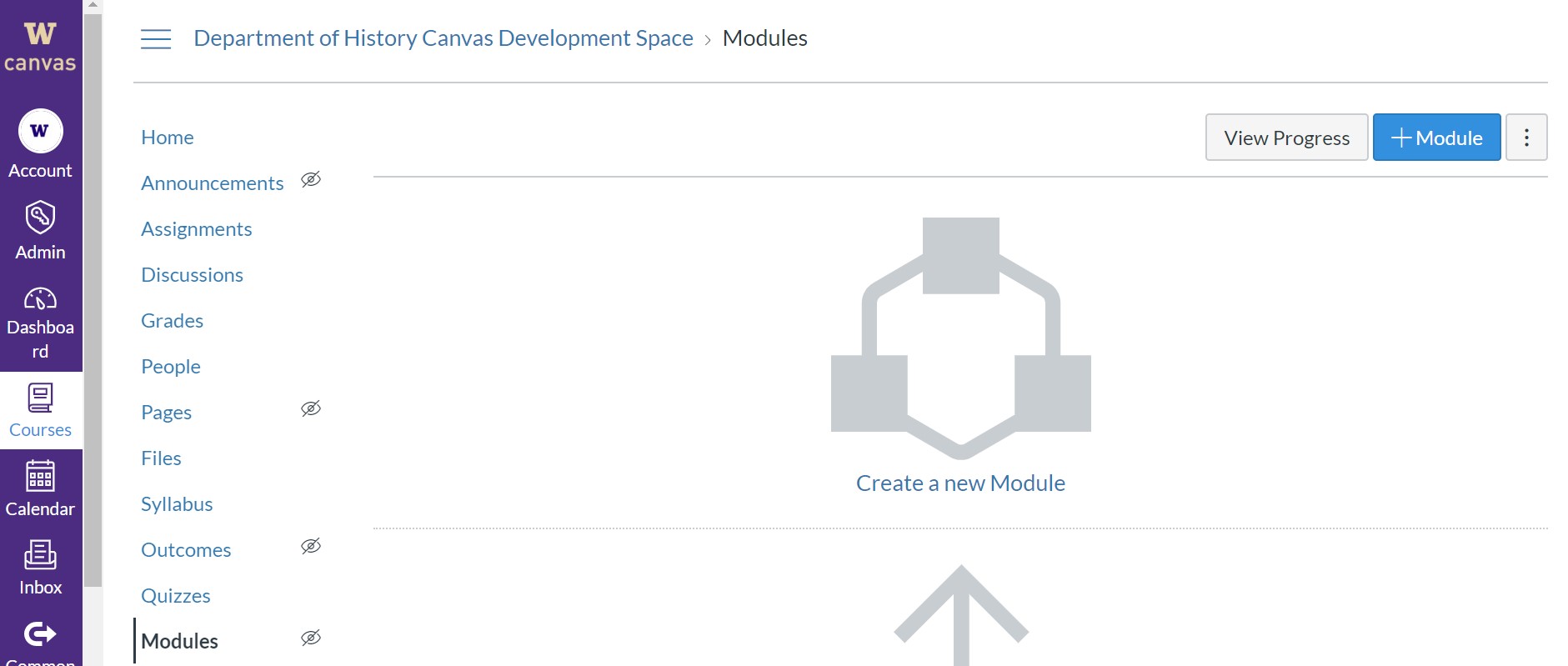Open the Courses book icon

(x=40, y=398)
